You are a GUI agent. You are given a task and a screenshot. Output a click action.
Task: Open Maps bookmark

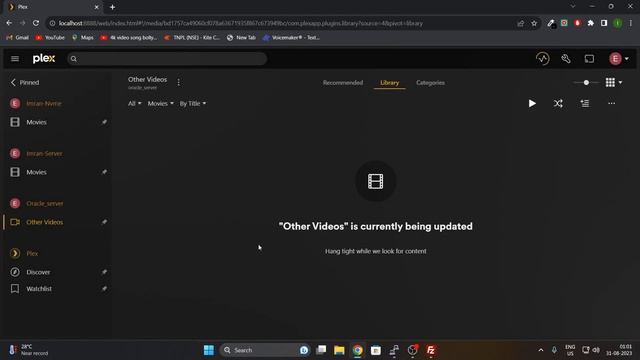coord(82,38)
